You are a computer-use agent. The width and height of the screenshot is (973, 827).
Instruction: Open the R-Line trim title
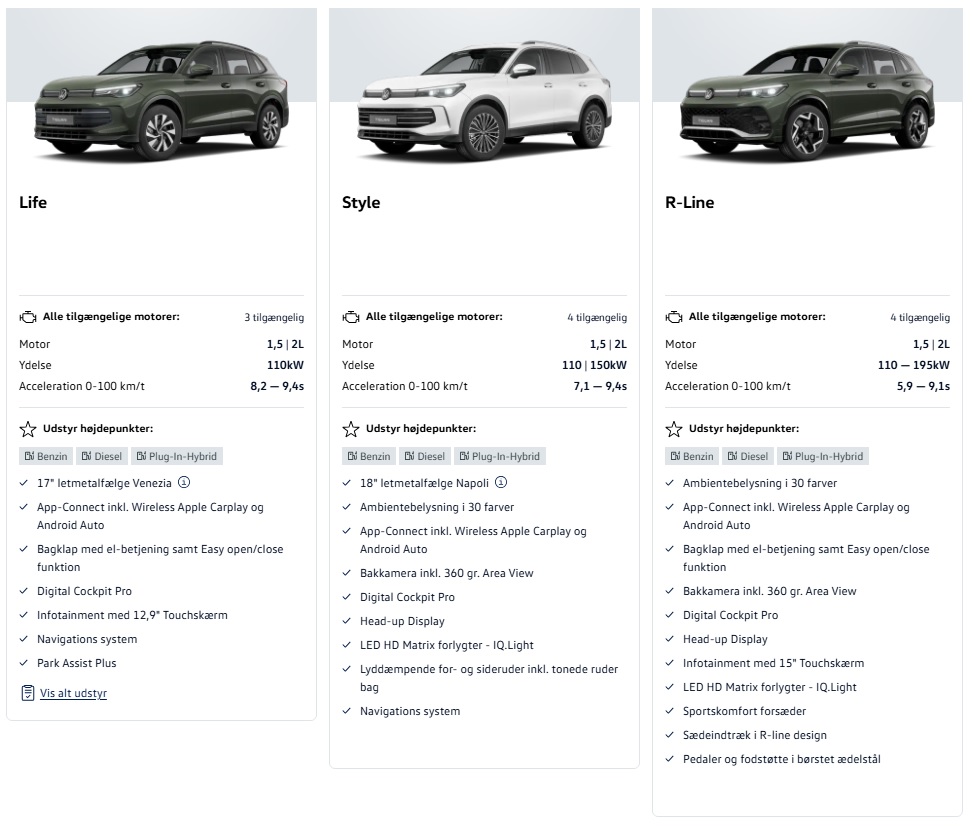pos(690,203)
